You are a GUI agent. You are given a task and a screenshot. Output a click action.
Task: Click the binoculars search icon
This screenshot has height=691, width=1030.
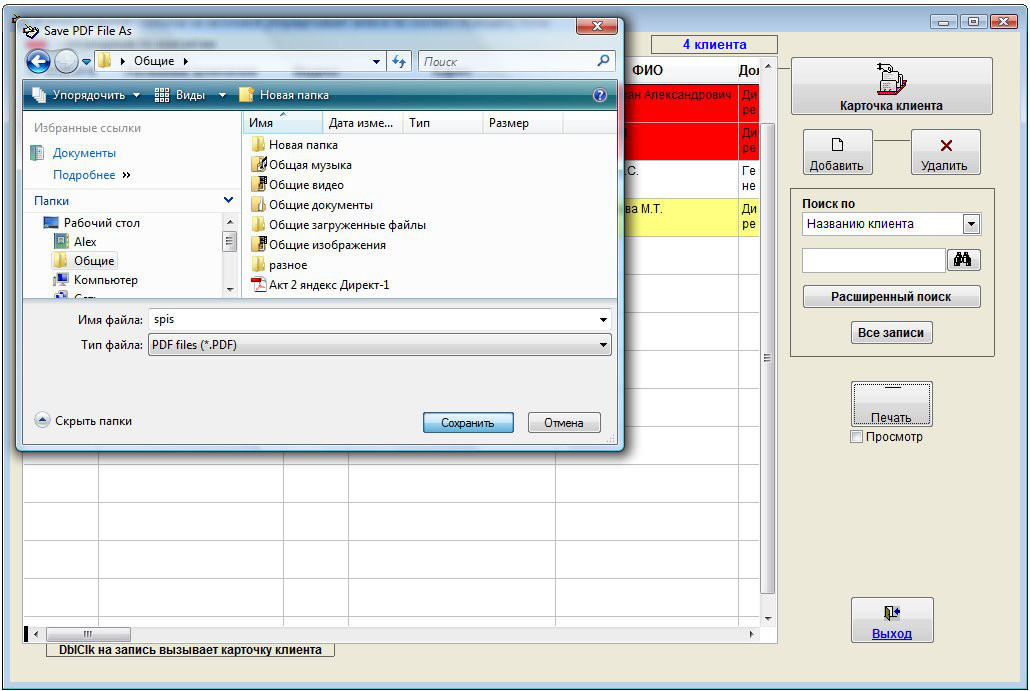click(963, 259)
